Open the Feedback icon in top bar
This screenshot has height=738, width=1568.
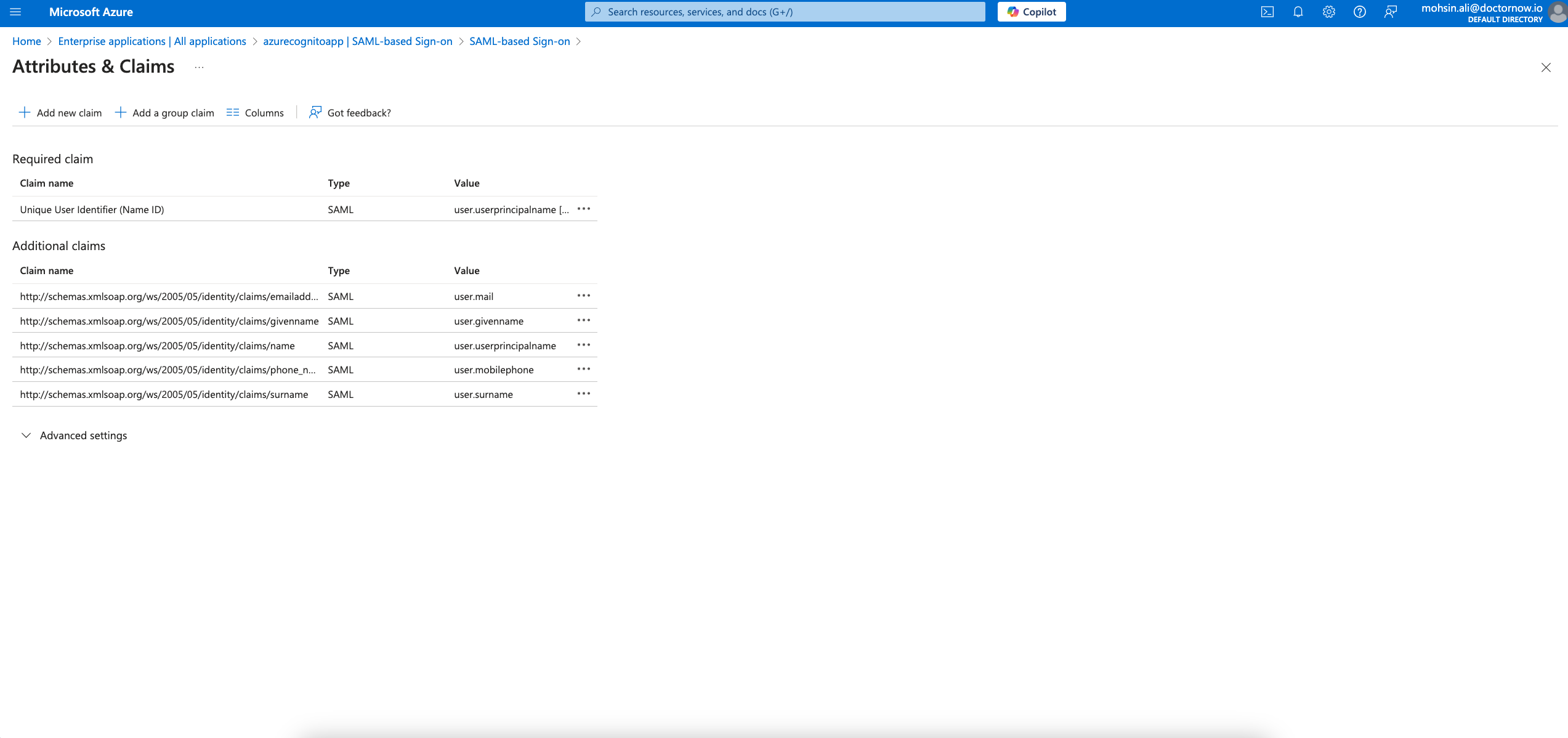(x=1391, y=12)
